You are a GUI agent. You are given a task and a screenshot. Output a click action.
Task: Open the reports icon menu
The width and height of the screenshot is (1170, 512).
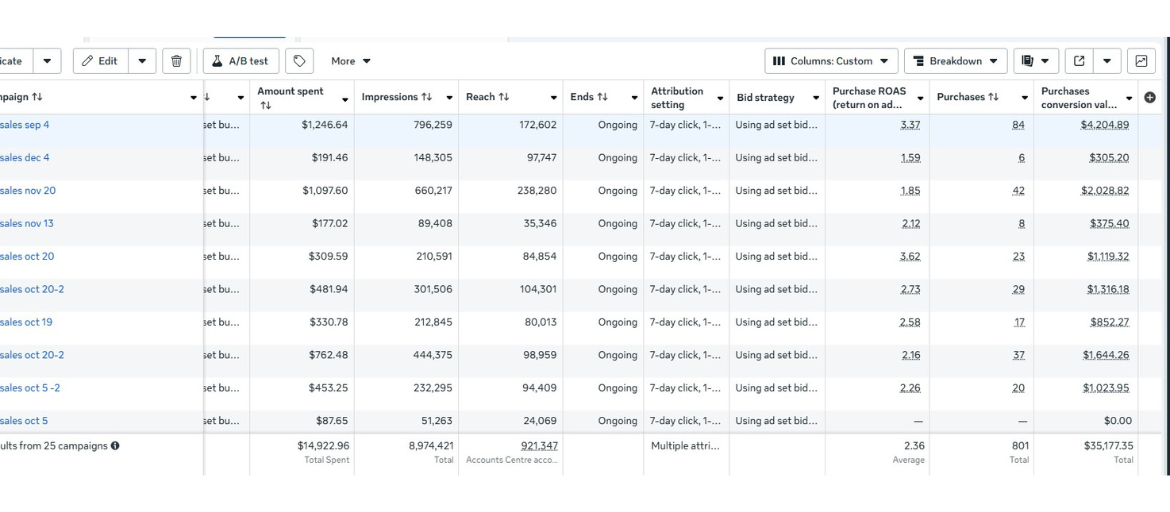click(x=1035, y=61)
